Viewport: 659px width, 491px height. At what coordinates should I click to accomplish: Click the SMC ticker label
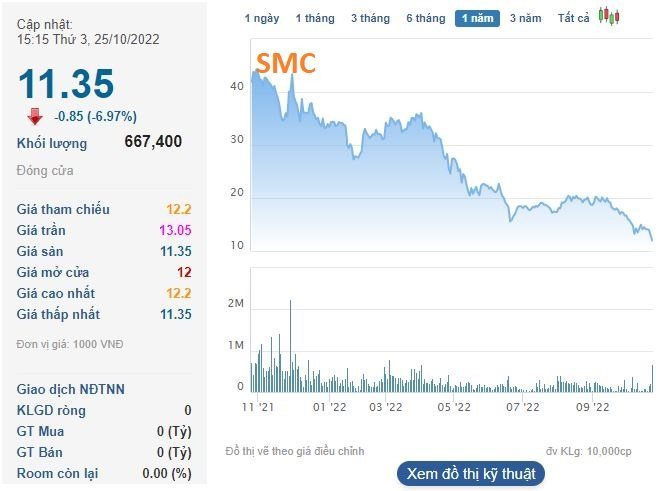tap(286, 63)
